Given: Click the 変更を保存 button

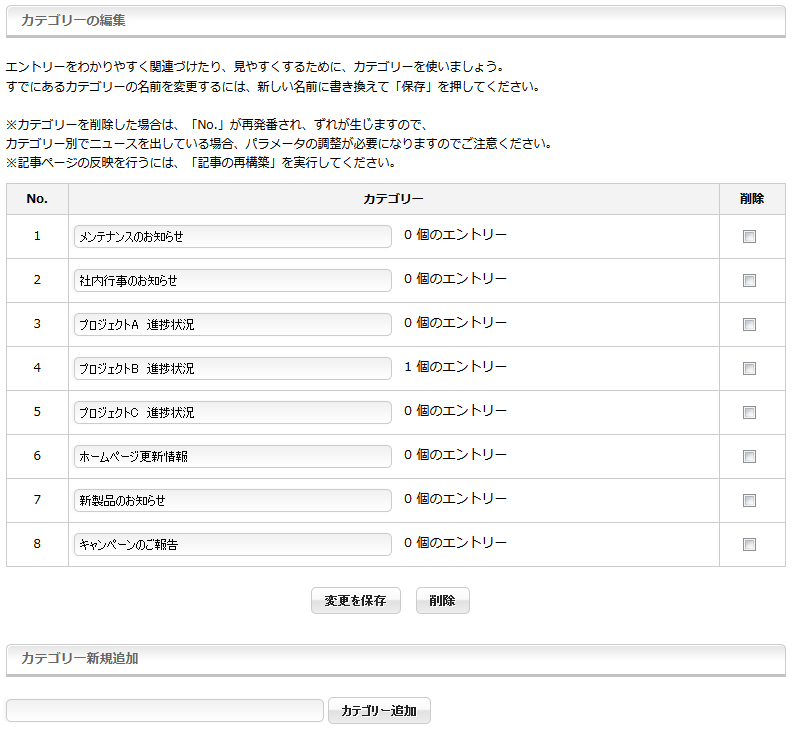Looking at the screenshot, I should point(356,601).
